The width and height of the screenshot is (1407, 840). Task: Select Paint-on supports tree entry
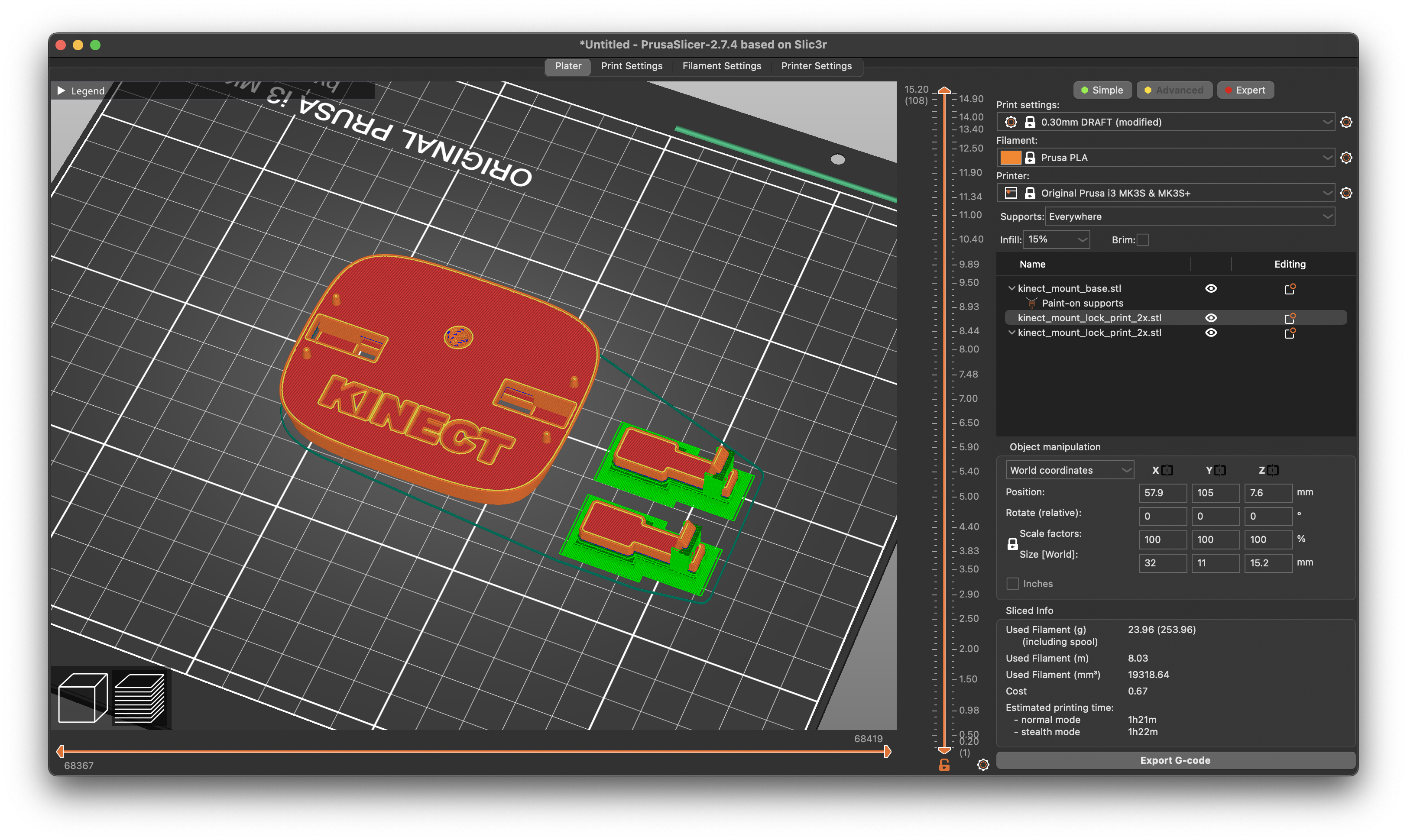pyautogui.click(x=1082, y=304)
